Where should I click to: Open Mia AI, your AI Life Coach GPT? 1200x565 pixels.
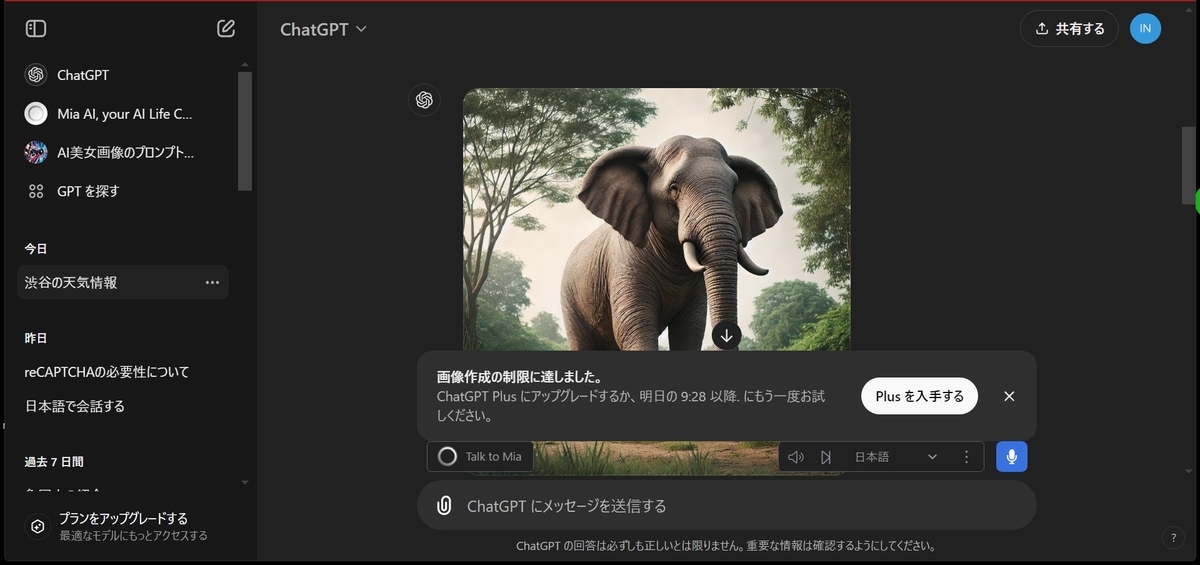pos(126,114)
